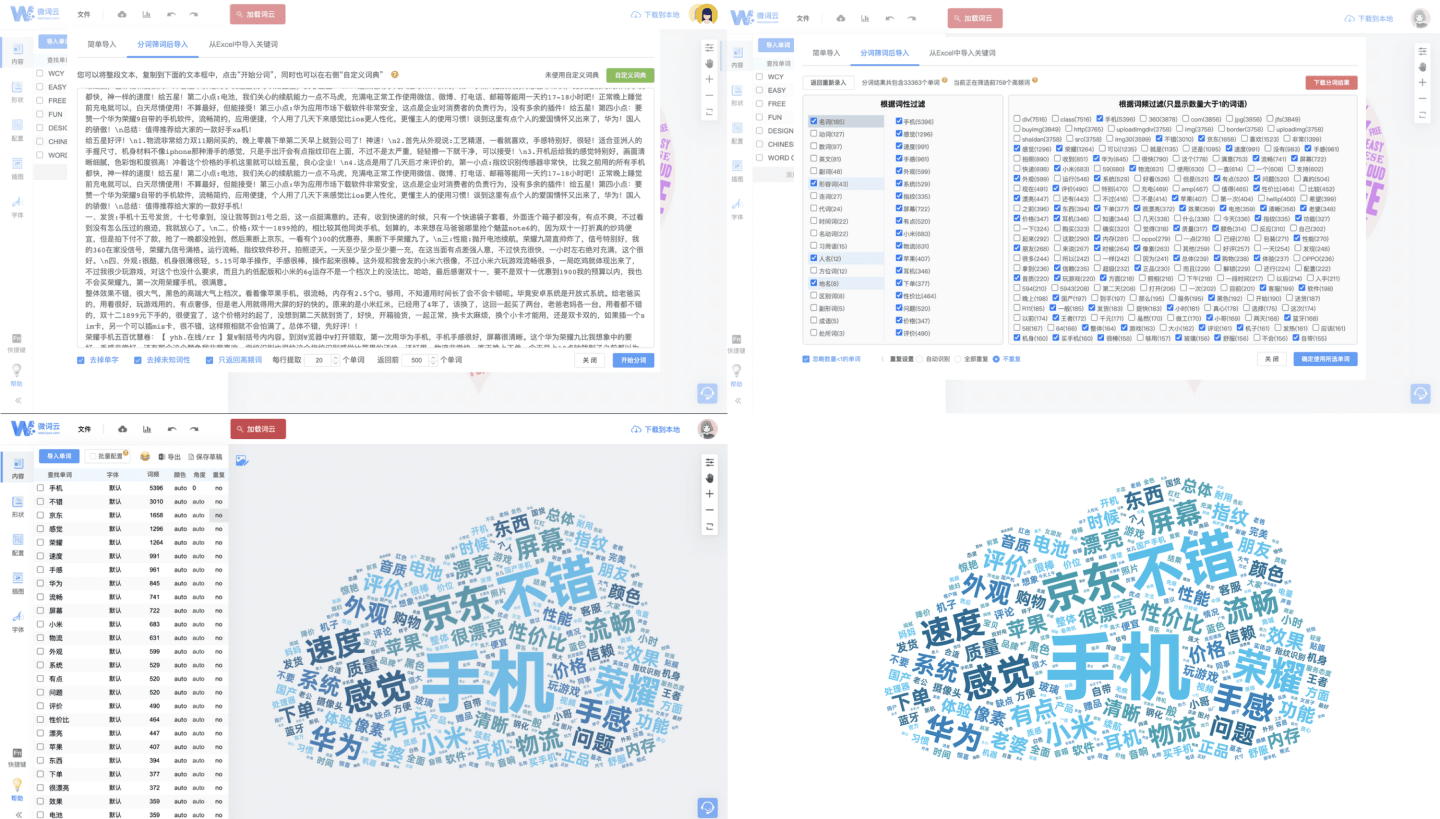Open the 简单导入 tab in the word-filter dialog

pos(826,52)
